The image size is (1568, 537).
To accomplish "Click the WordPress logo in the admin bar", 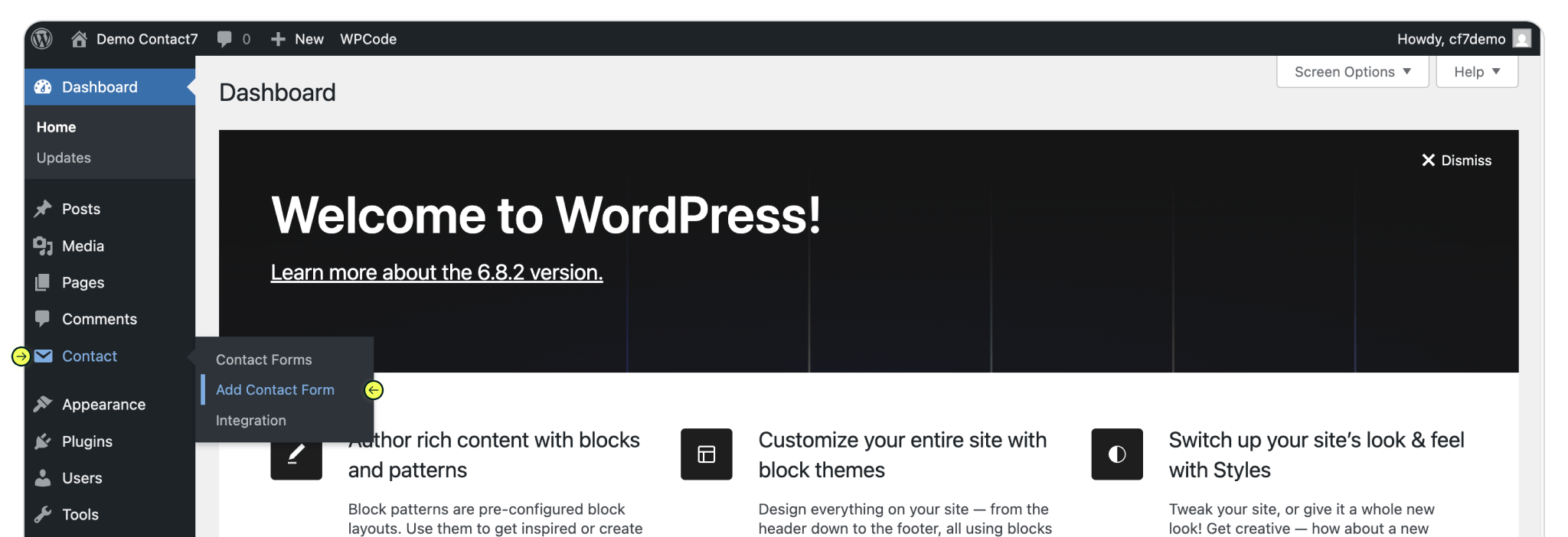I will click(42, 38).
